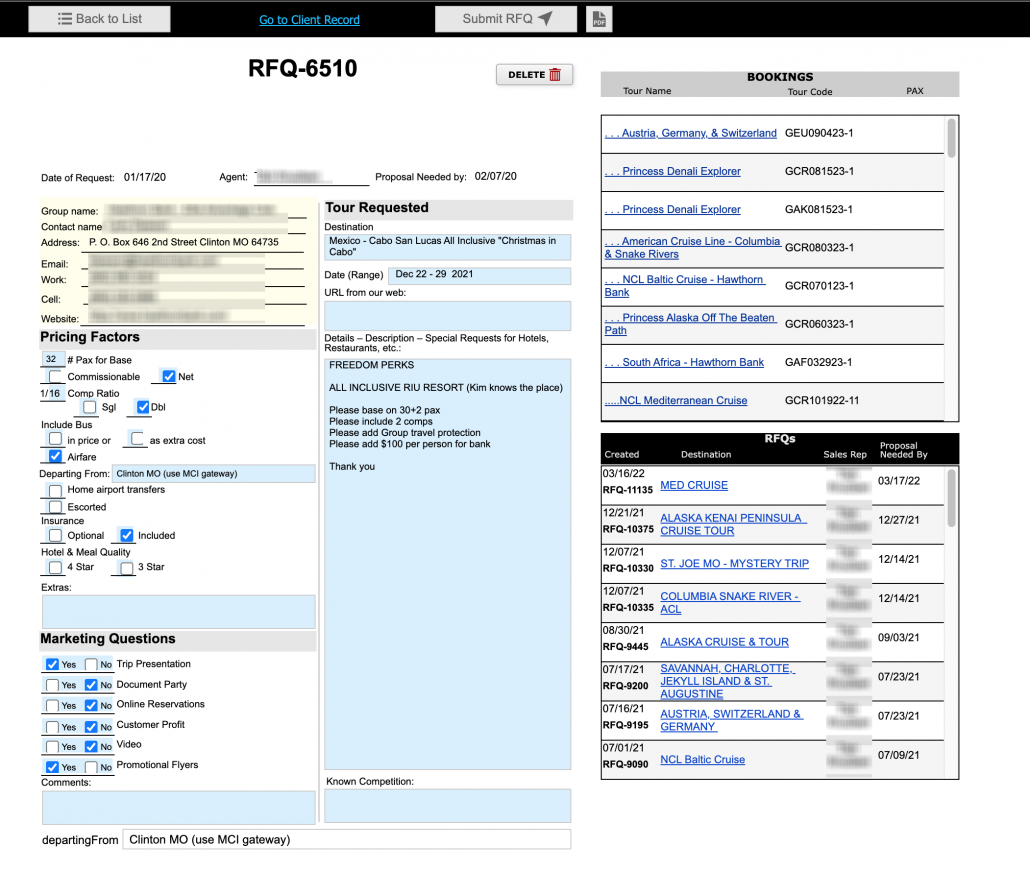Click the Back to List button
The height and width of the screenshot is (870, 1030).
click(99, 19)
